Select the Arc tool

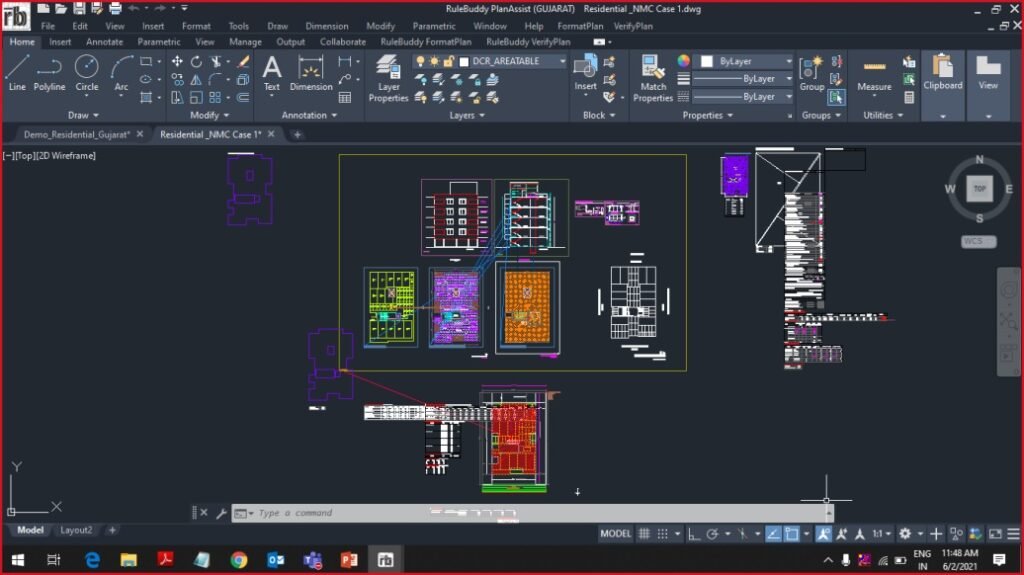tap(121, 73)
